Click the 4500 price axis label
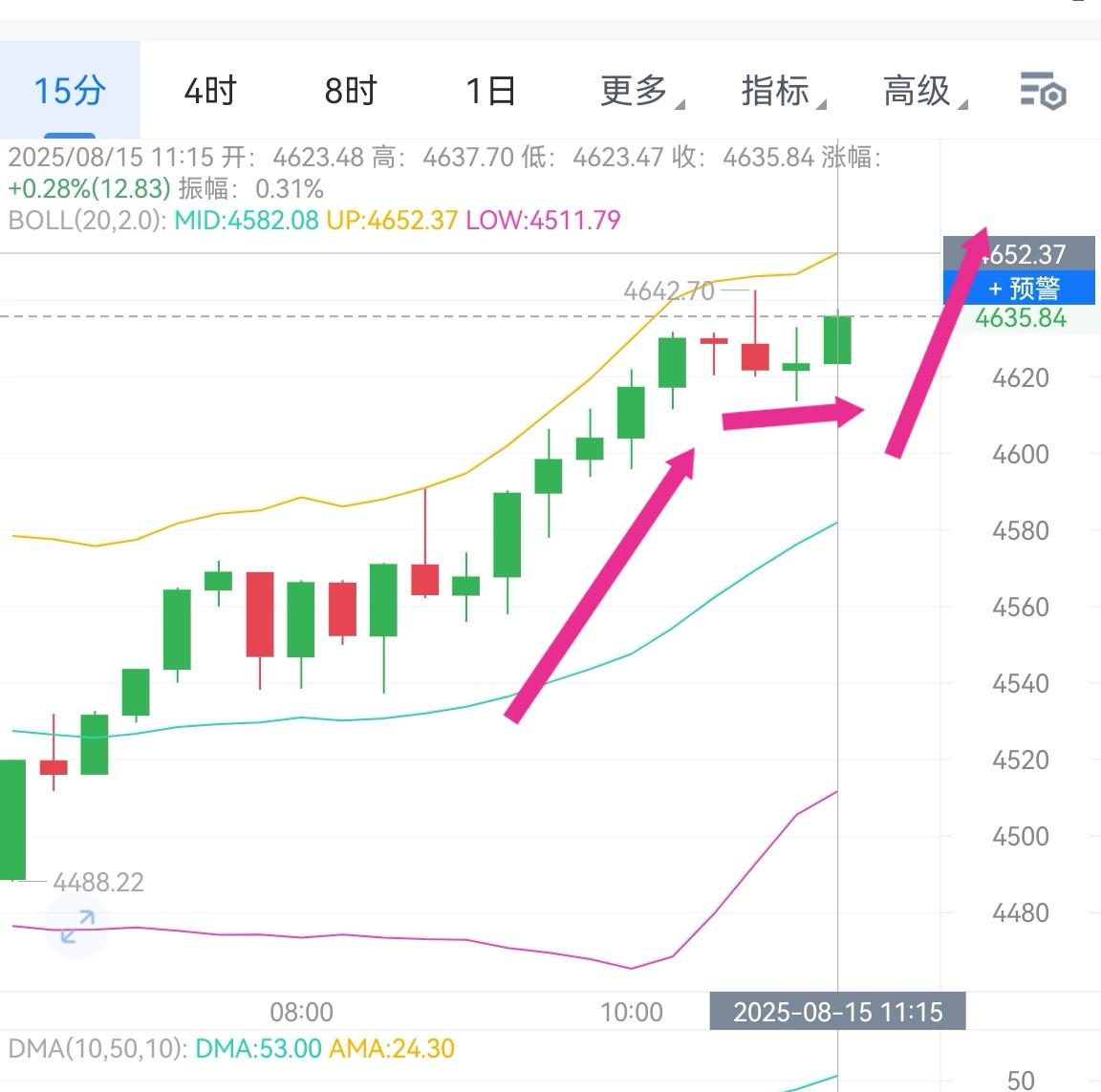 pos(1021,837)
